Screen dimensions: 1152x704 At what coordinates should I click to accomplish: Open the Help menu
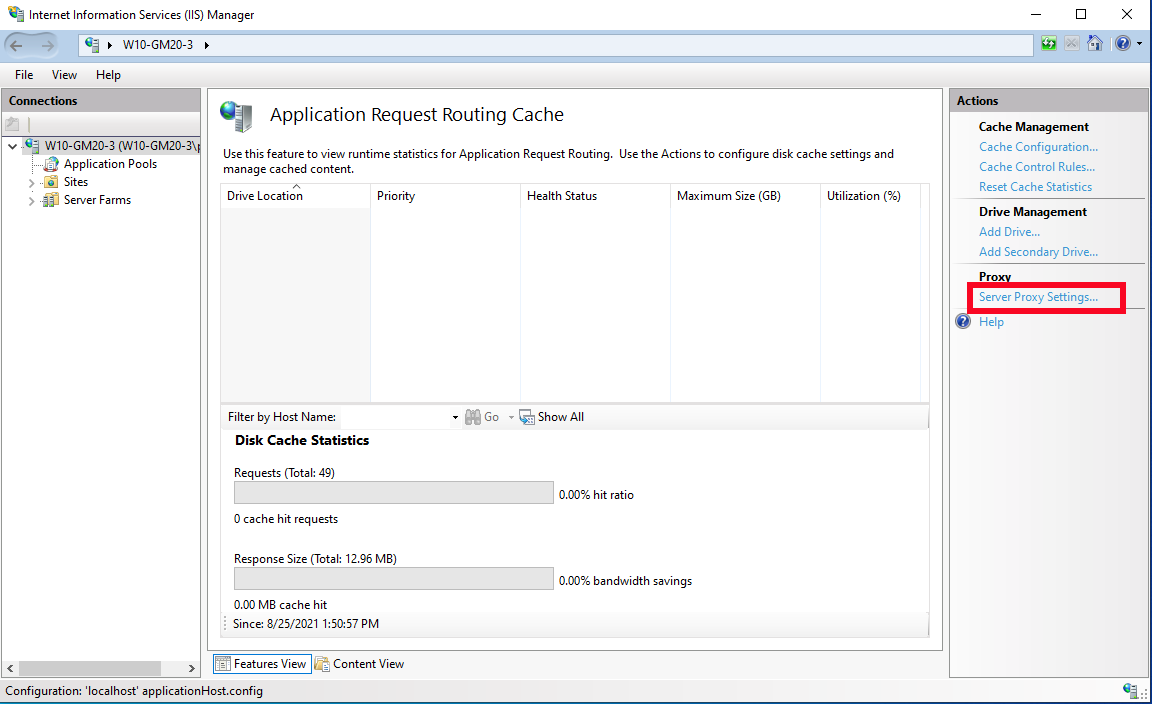pos(108,74)
